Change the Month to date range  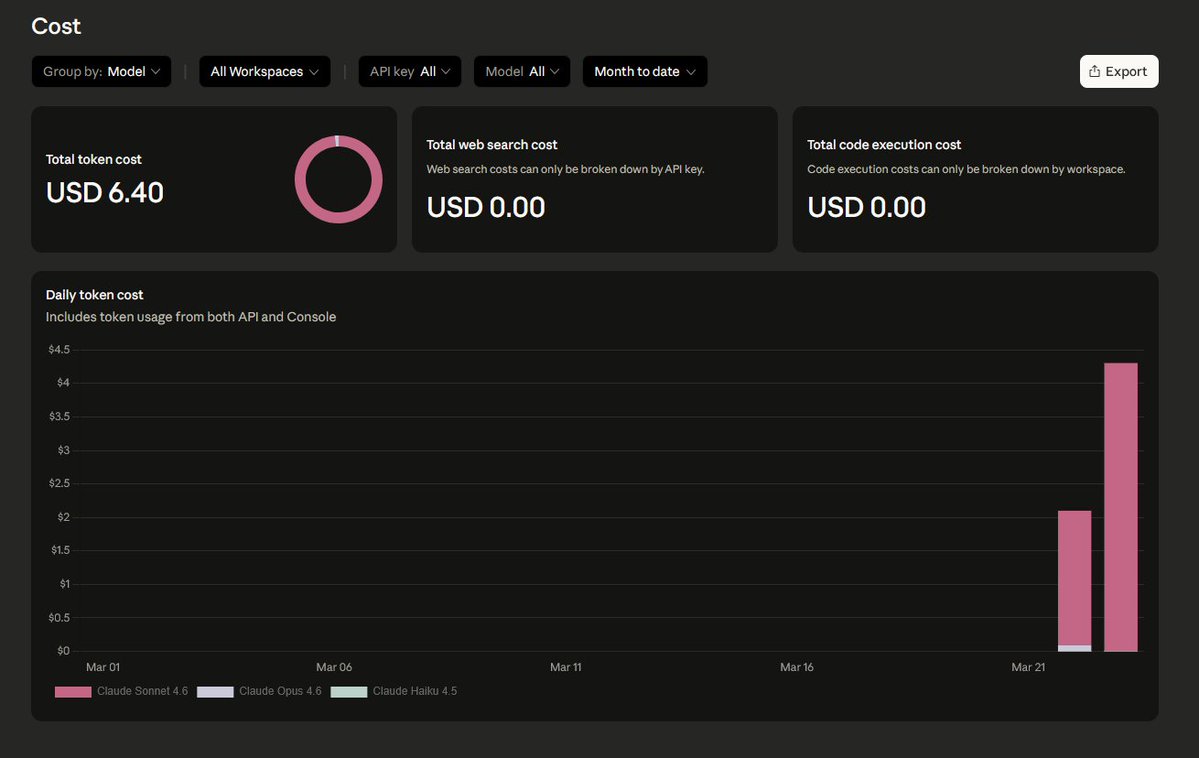point(645,71)
